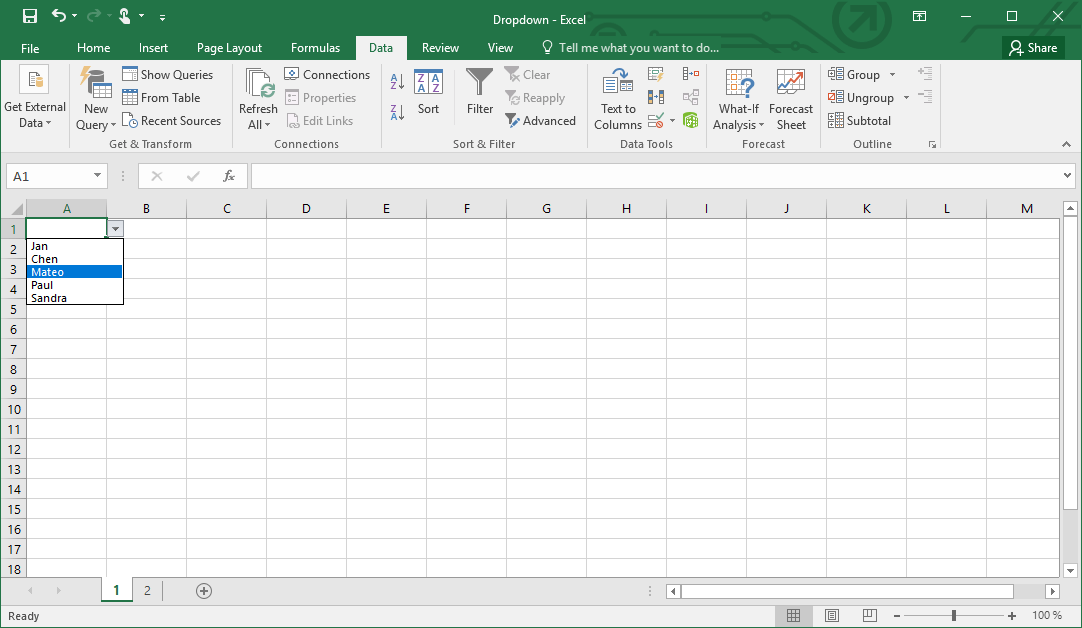Select the Text to Columns tool
This screenshot has height=628, width=1082.
coord(617,98)
